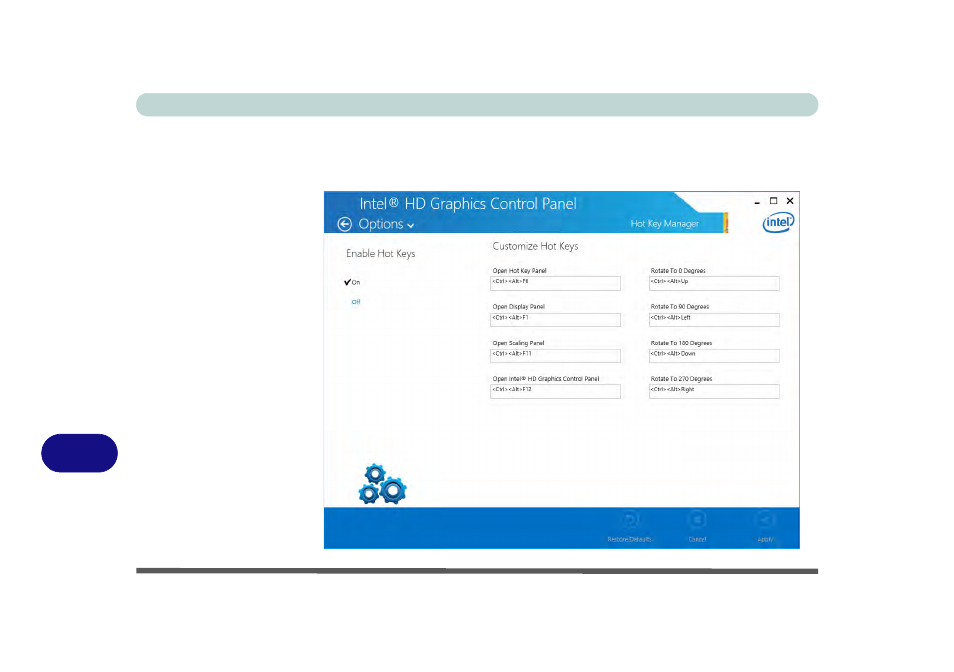This screenshot has width=954, height=672.
Task: Click the Restore Defaults button
Action: pyautogui.click(x=629, y=527)
